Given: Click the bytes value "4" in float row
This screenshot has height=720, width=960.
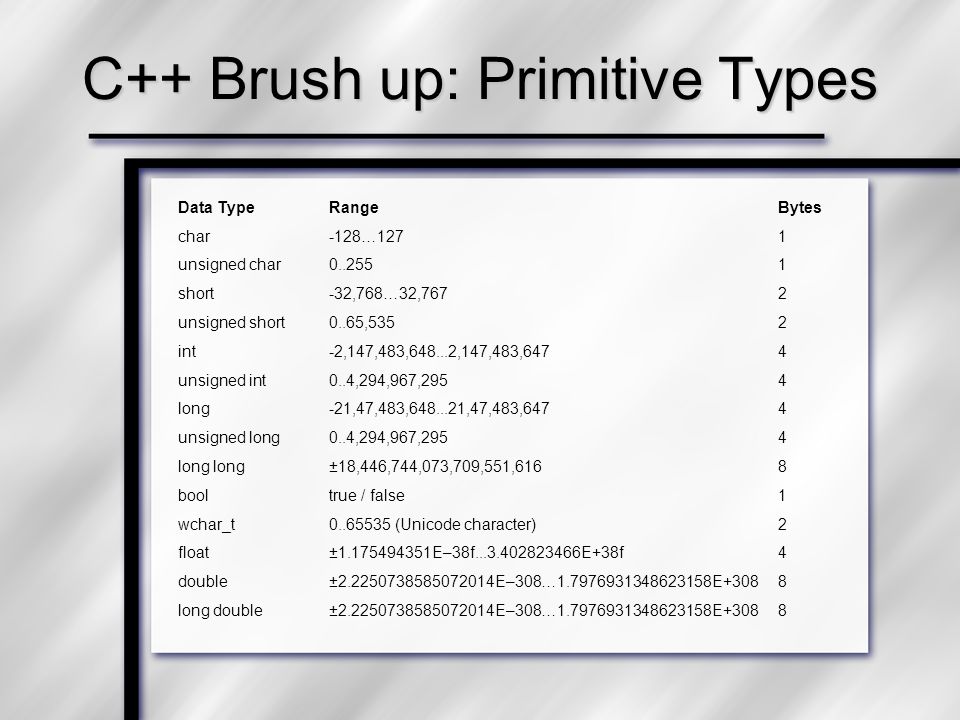Looking at the screenshot, I should [782, 553].
